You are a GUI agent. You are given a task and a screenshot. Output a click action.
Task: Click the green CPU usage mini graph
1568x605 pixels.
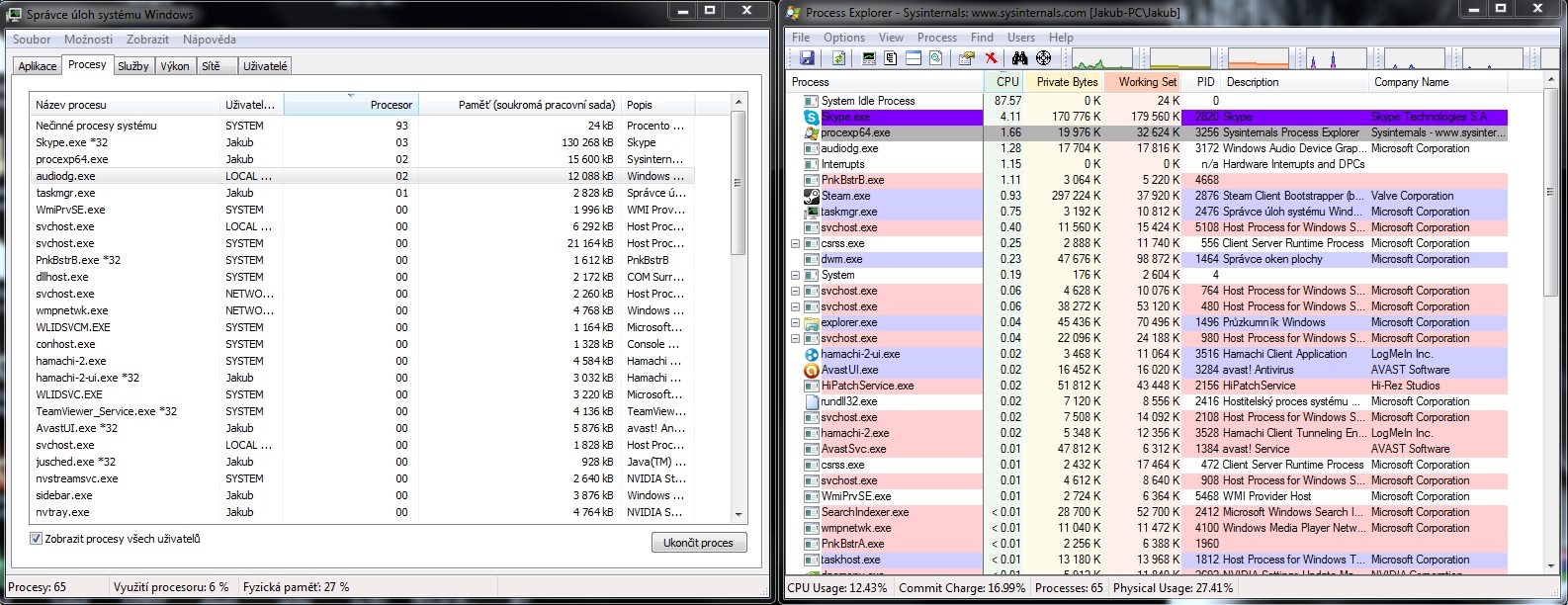(x=1102, y=58)
